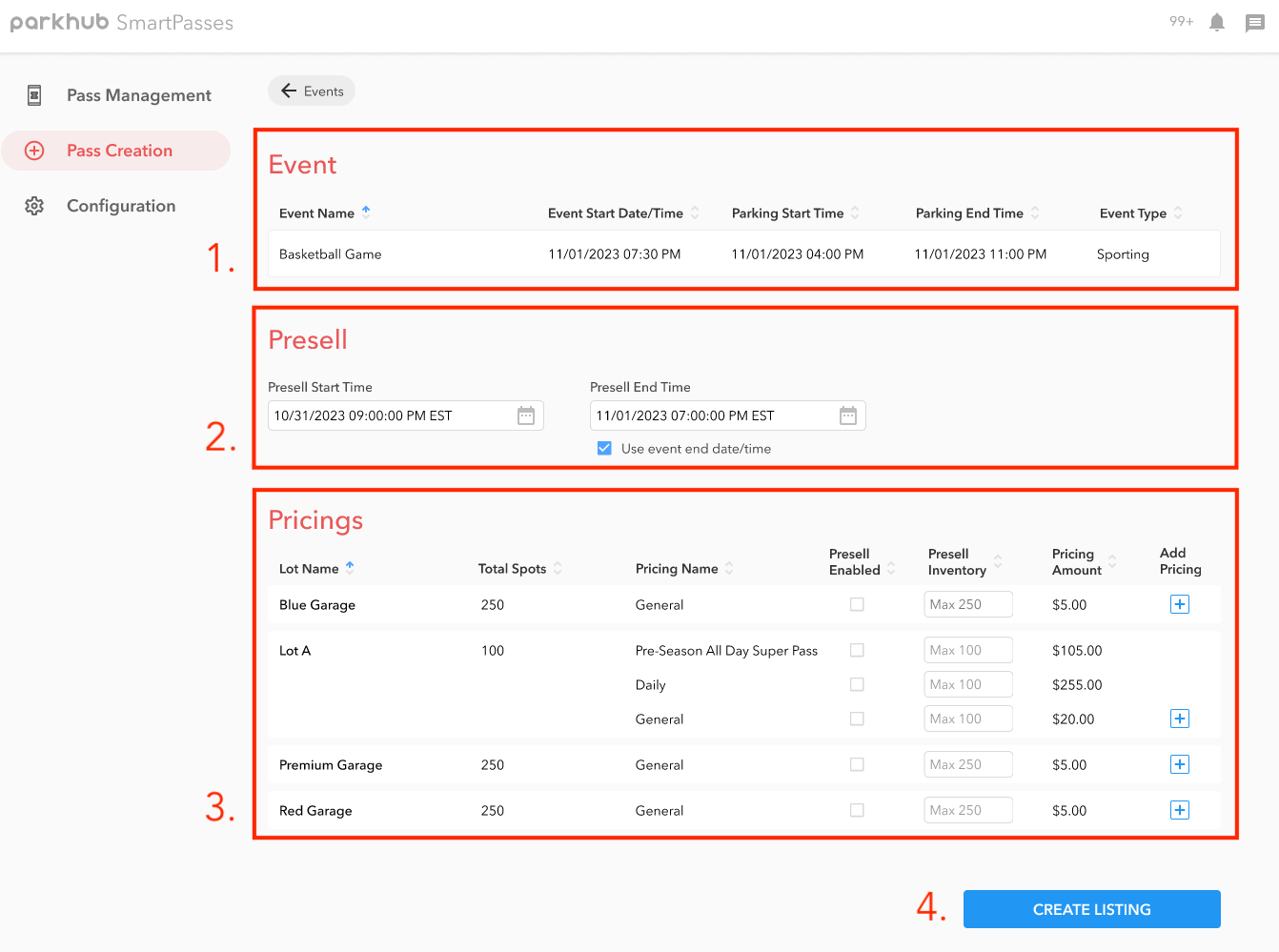The image size is (1279, 952).
Task: Sort by Pricing Name column
Action: (729, 568)
